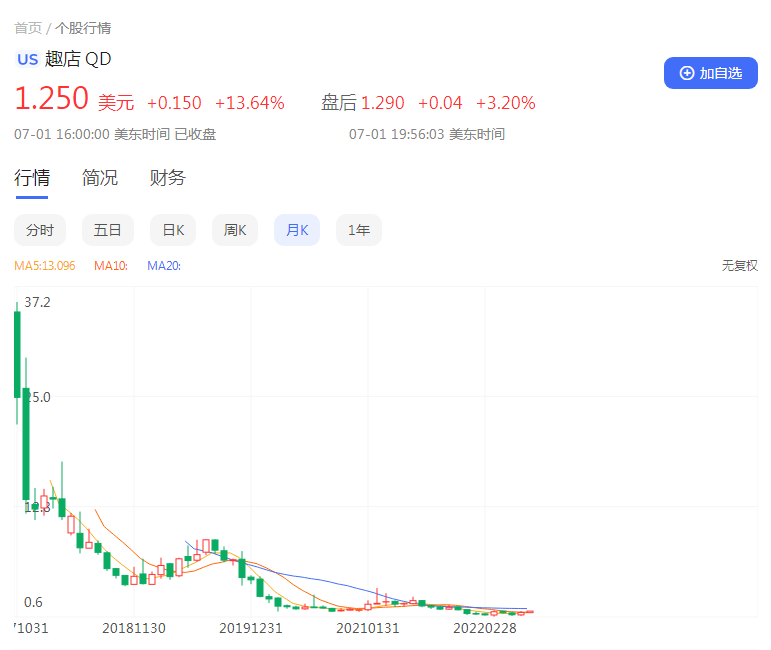Select the 日K chart period
Image resolution: width=771 pixels, height=650 pixels.
tap(173, 230)
